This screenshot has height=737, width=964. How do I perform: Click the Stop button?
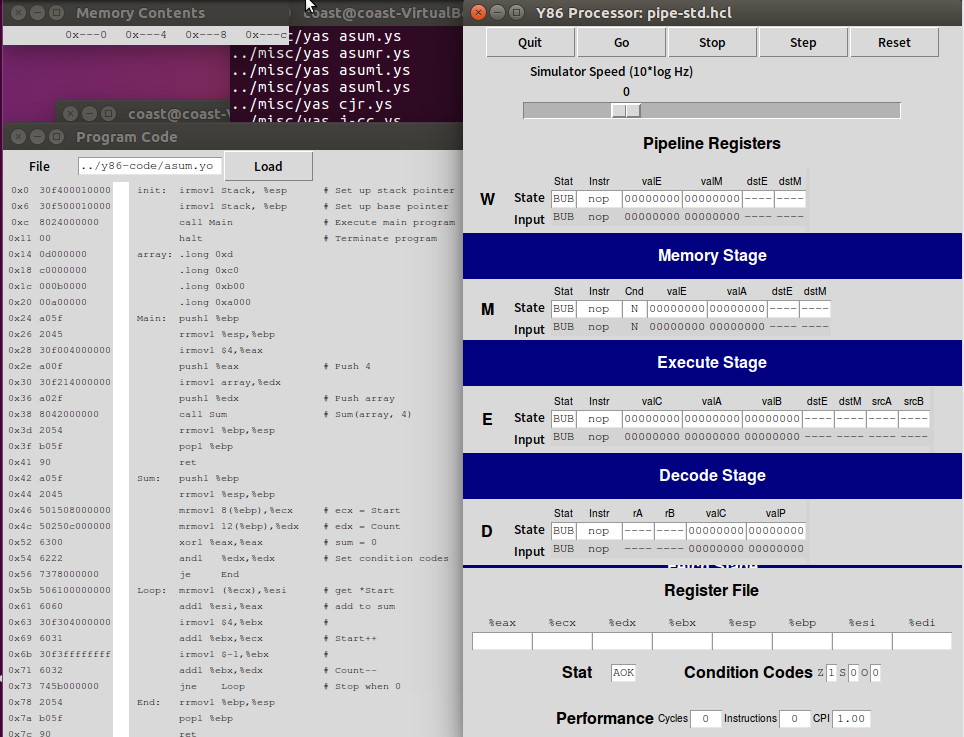[712, 42]
